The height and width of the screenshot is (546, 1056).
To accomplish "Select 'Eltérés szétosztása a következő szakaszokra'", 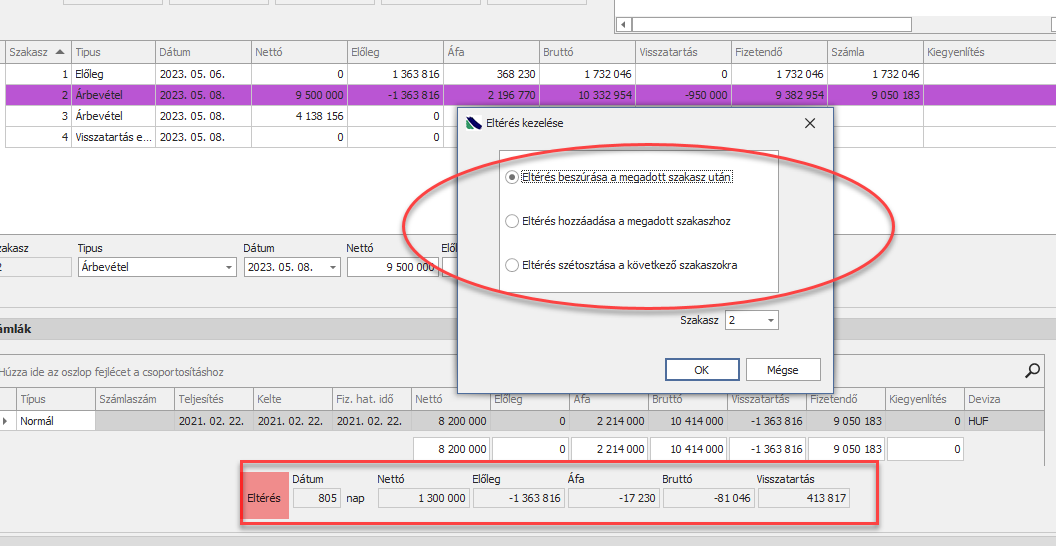I will (x=513, y=265).
